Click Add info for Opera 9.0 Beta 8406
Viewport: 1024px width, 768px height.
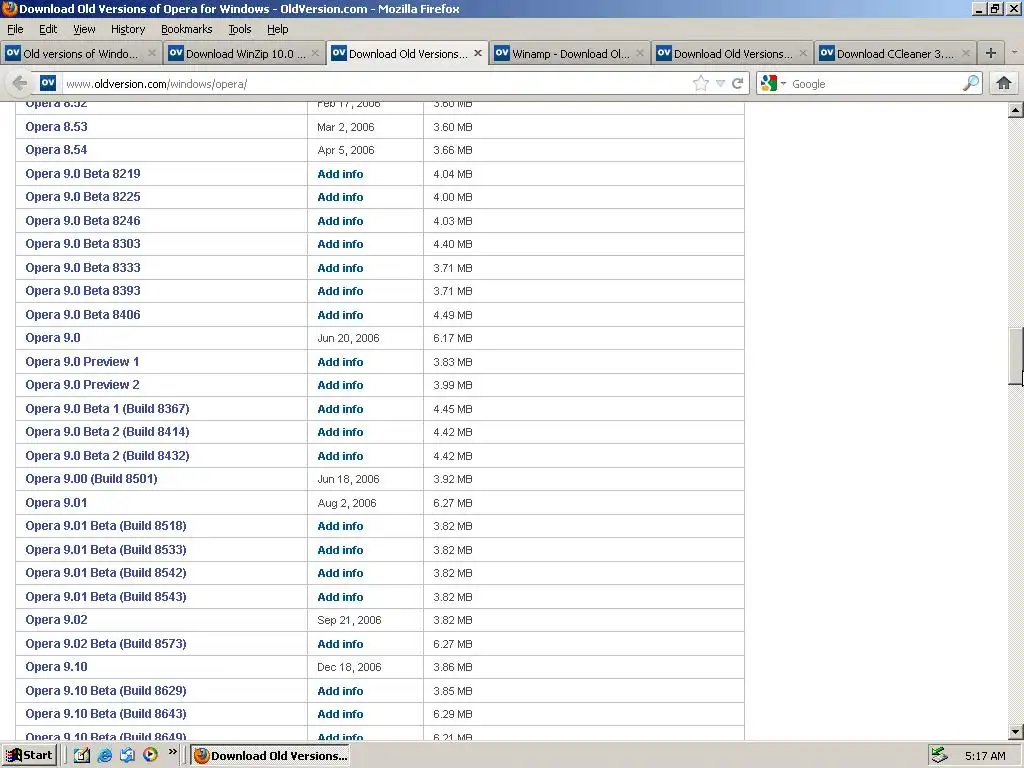point(340,315)
